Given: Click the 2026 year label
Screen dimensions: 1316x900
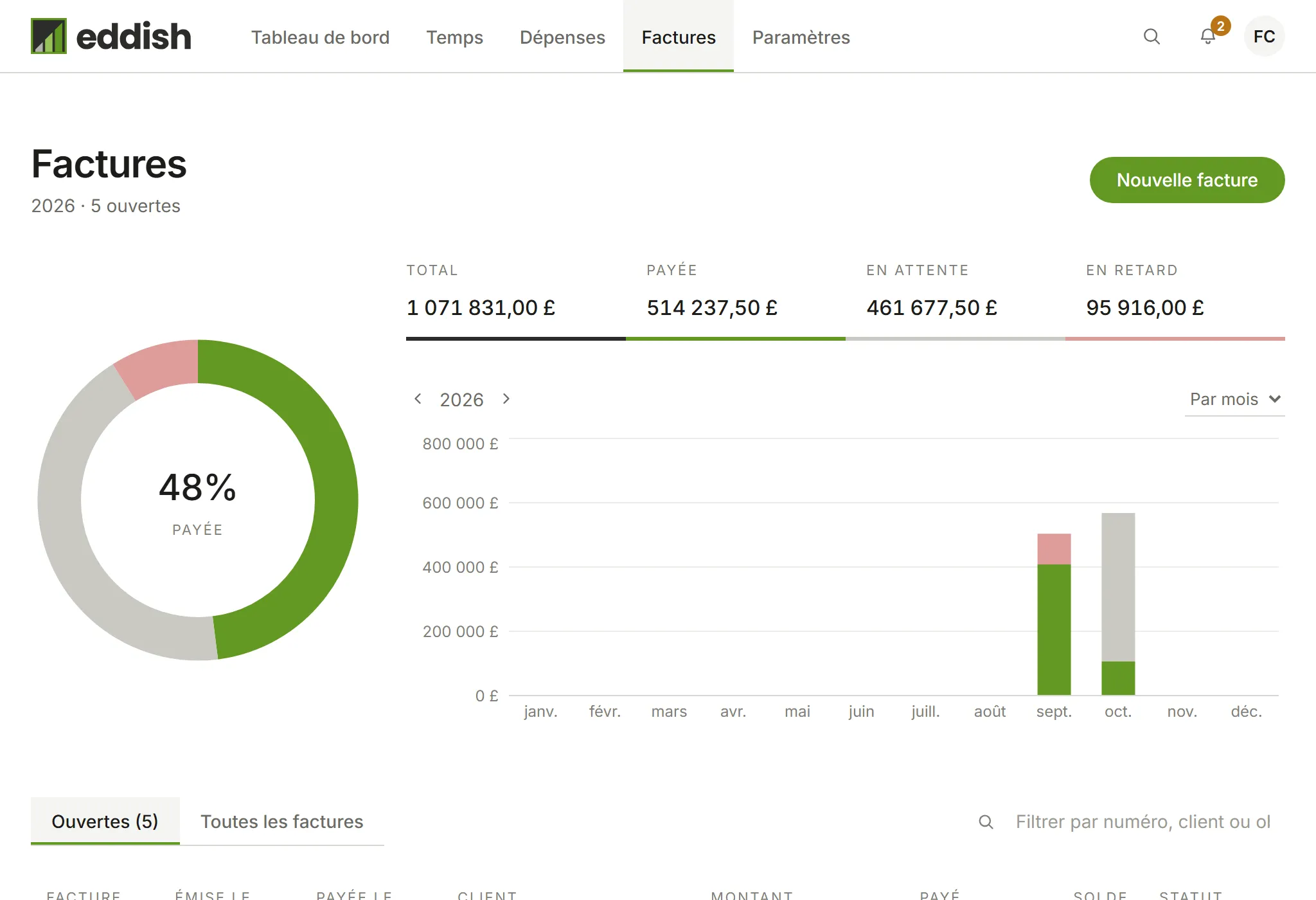Looking at the screenshot, I should [461, 400].
